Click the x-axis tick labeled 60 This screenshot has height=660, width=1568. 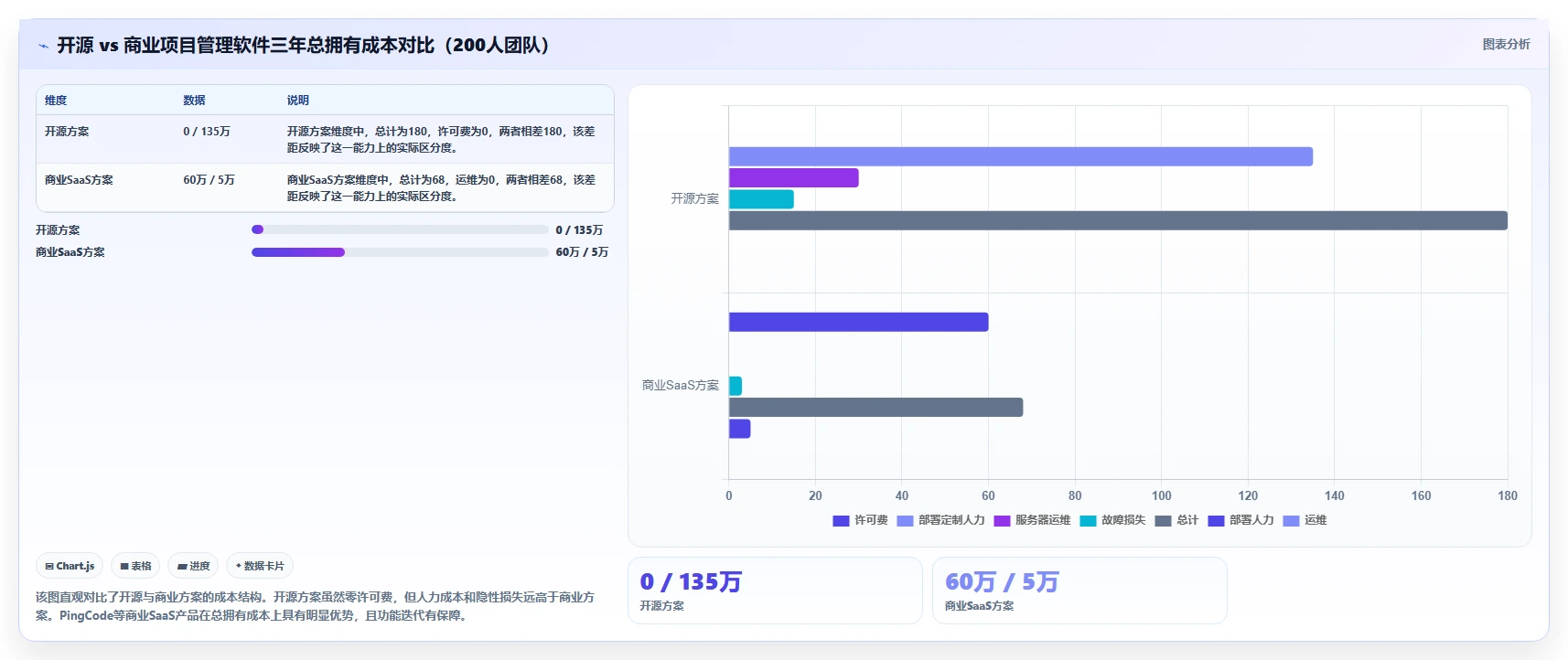click(x=988, y=495)
